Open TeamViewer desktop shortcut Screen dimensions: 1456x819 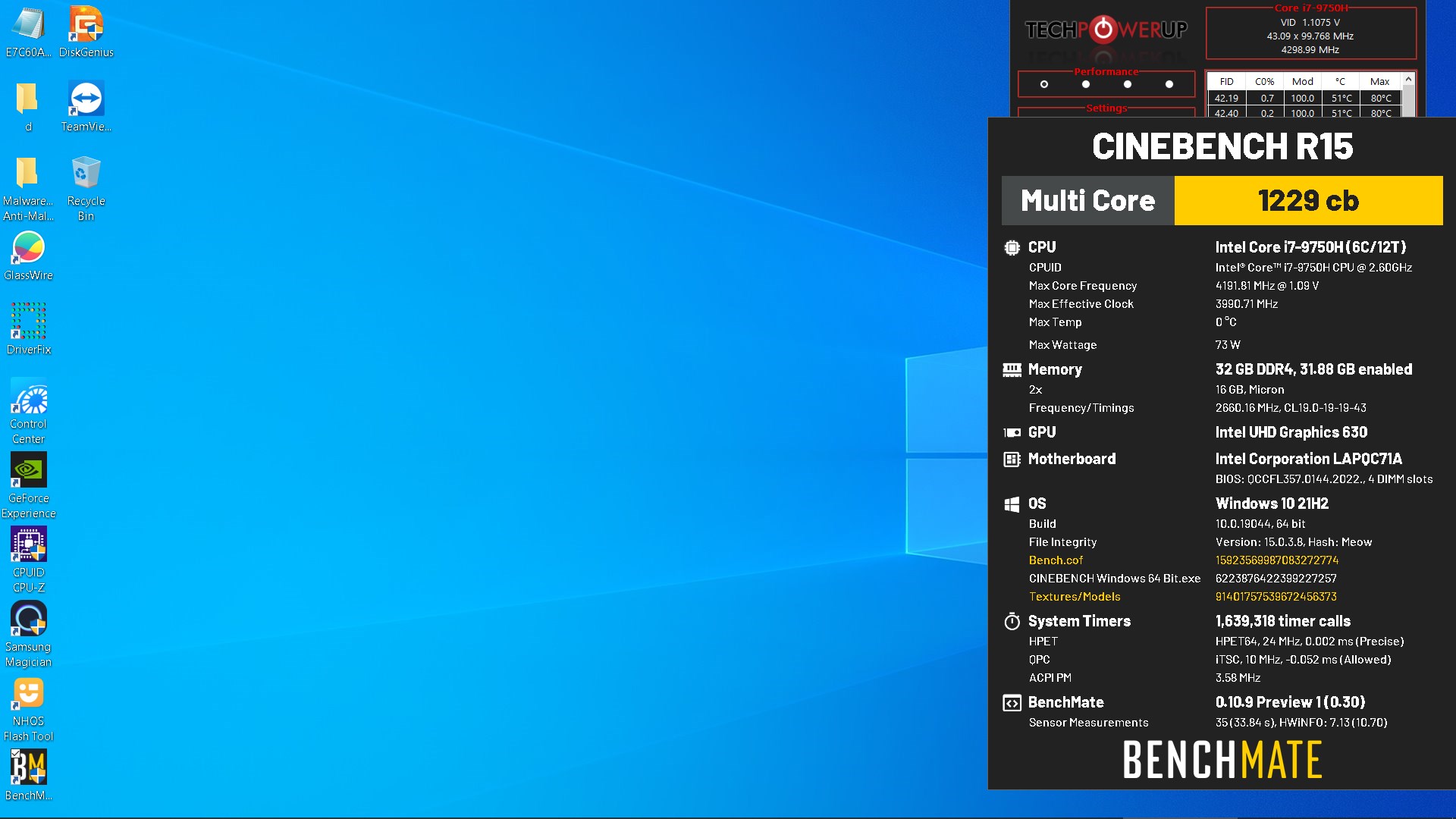(x=86, y=106)
